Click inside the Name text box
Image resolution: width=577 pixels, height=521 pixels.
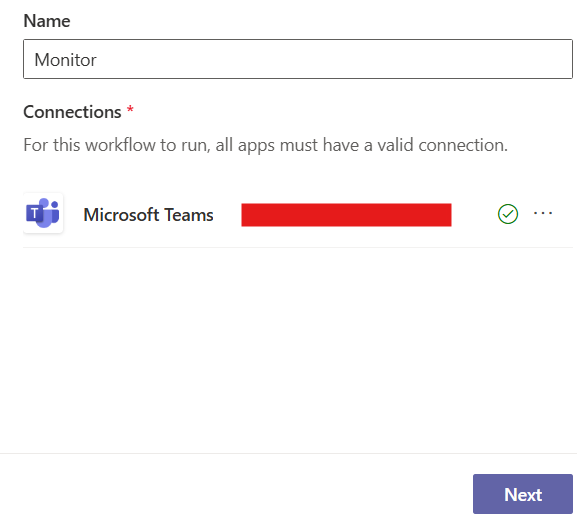pos(298,59)
